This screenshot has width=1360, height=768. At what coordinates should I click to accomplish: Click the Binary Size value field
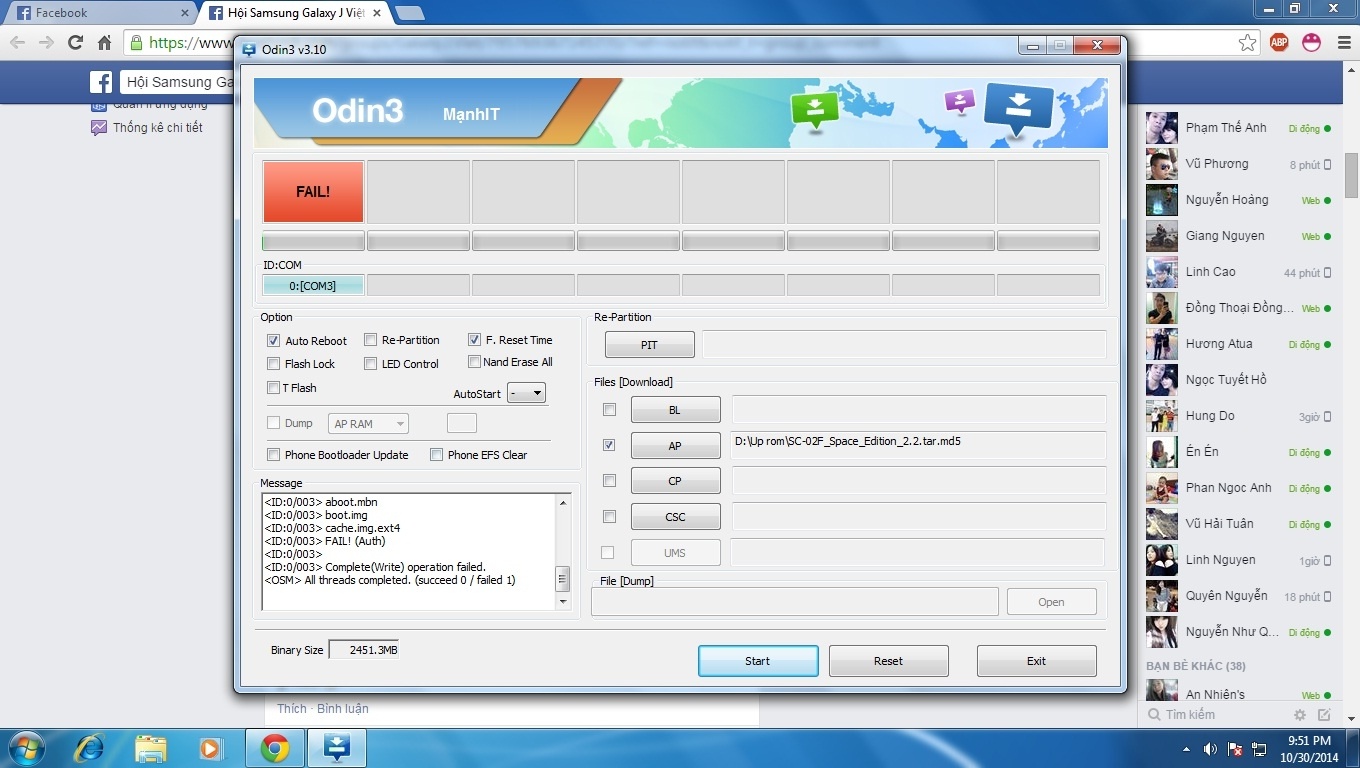[x=364, y=650]
